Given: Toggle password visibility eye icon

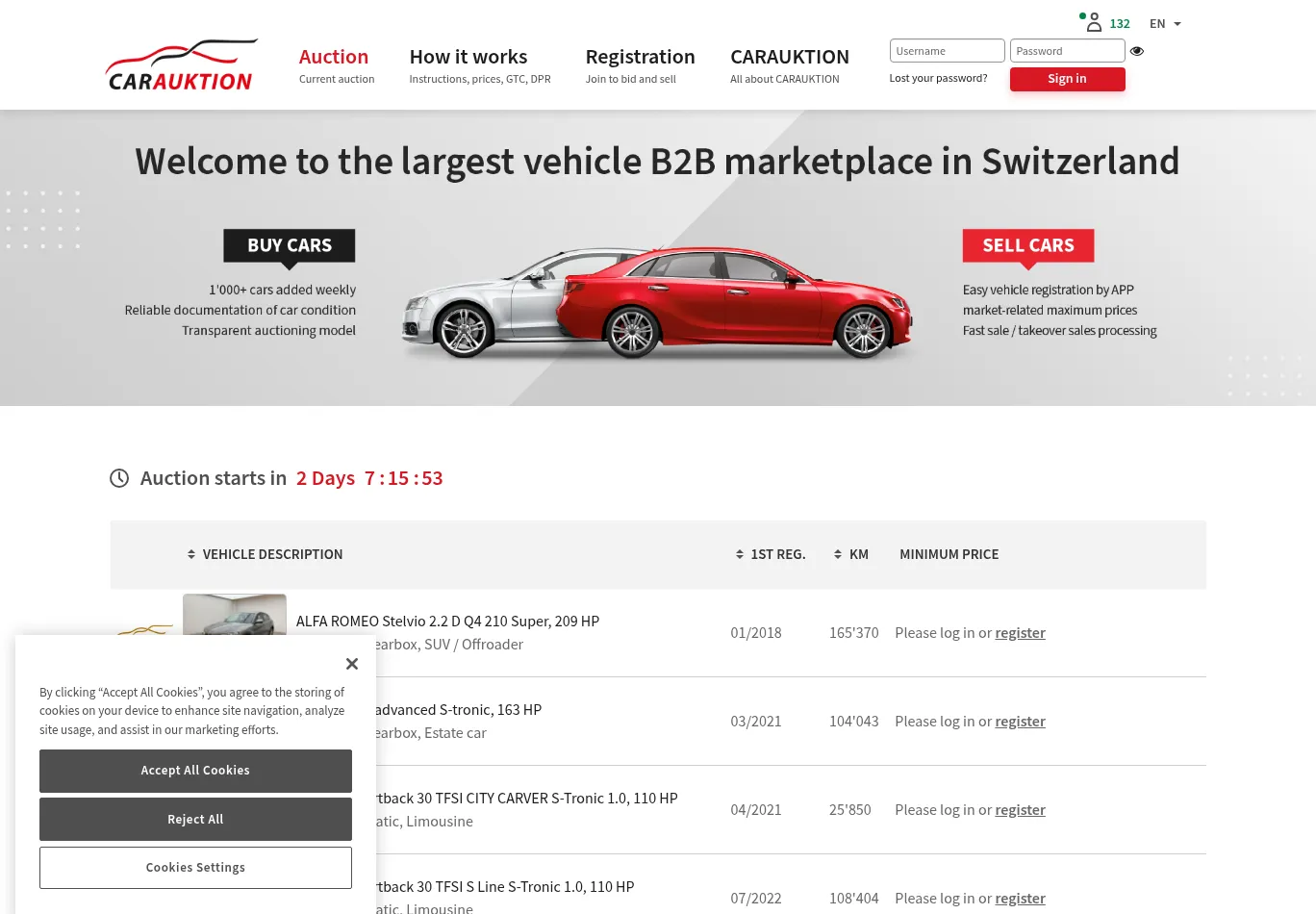Looking at the screenshot, I should tap(1137, 51).
